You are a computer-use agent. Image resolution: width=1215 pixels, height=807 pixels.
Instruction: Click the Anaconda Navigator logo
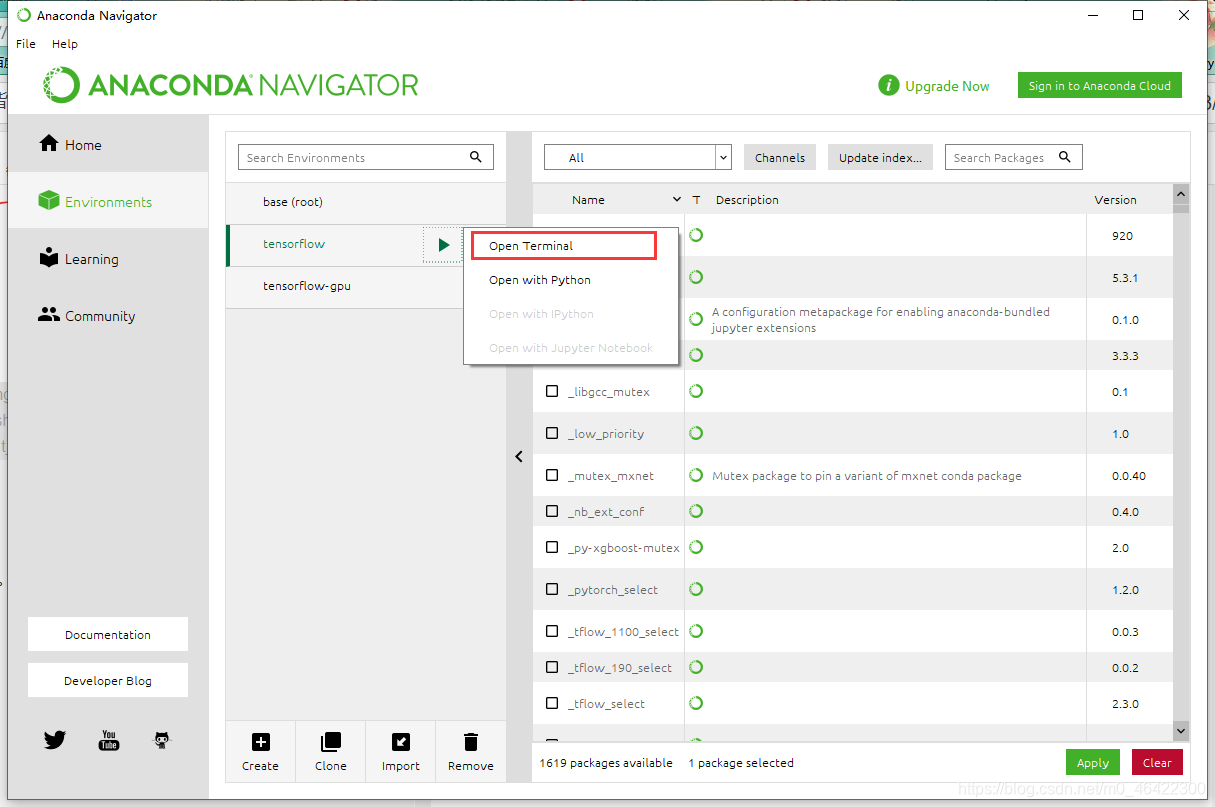(231, 85)
